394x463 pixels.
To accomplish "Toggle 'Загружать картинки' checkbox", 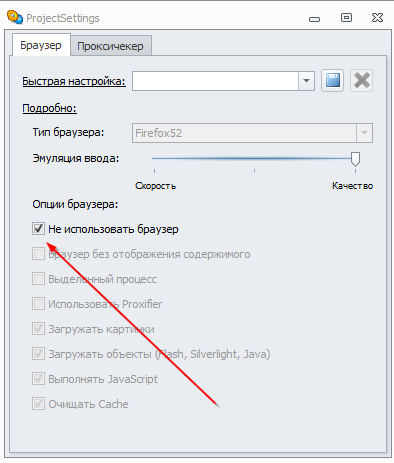I will click(x=38, y=329).
